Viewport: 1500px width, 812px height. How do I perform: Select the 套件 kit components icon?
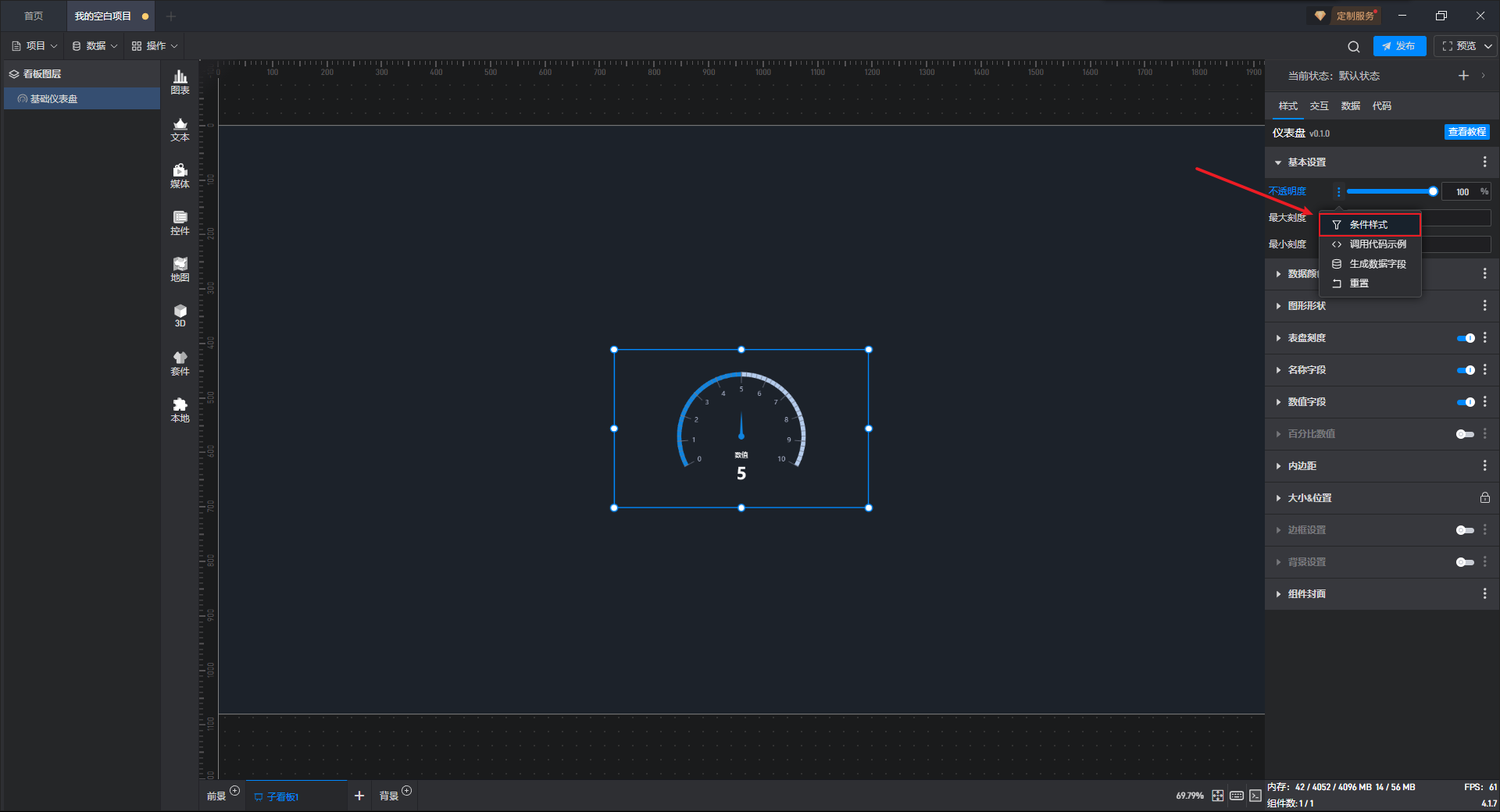(x=180, y=363)
